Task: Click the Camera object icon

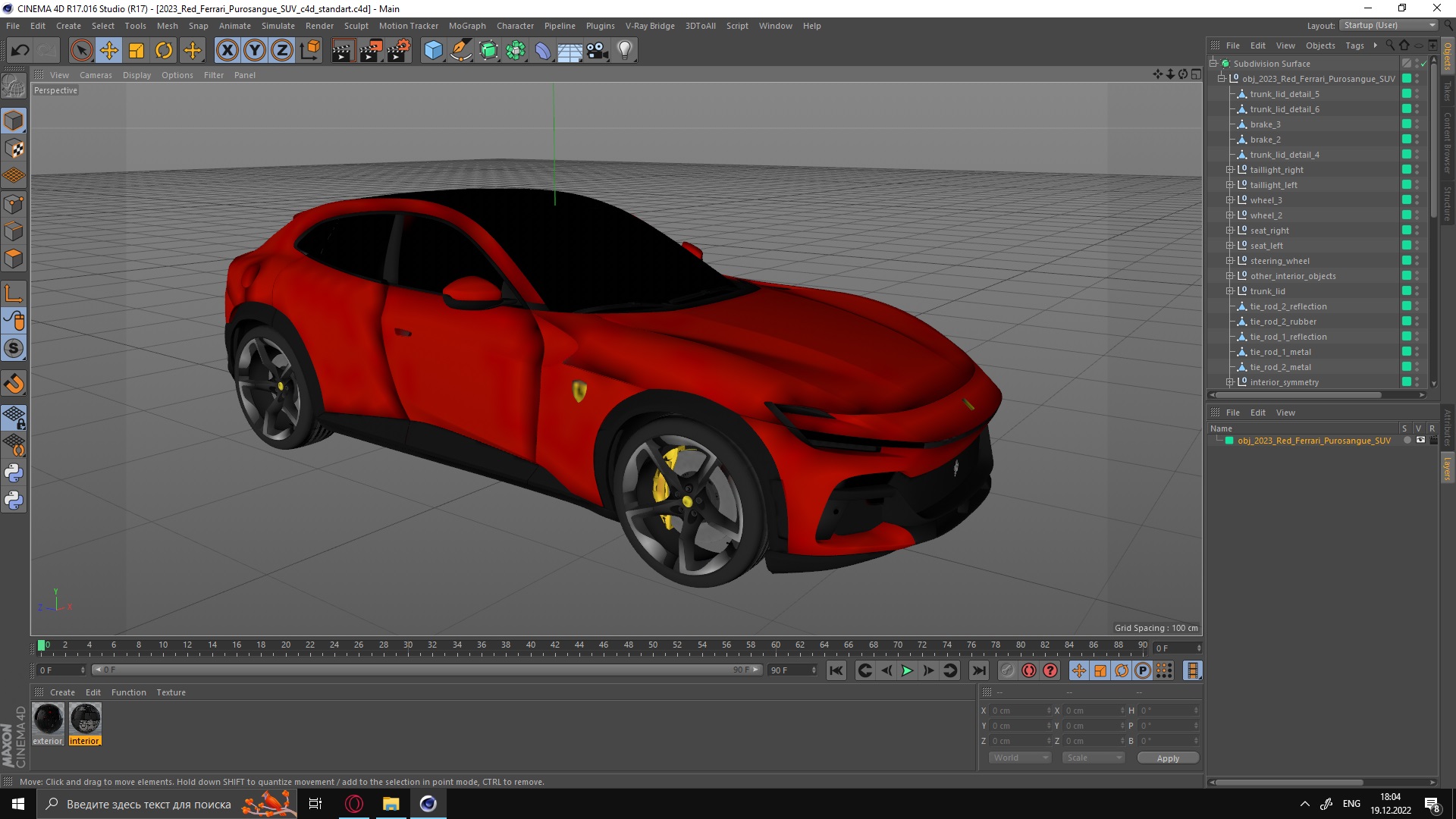Action: (x=597, y=51)
